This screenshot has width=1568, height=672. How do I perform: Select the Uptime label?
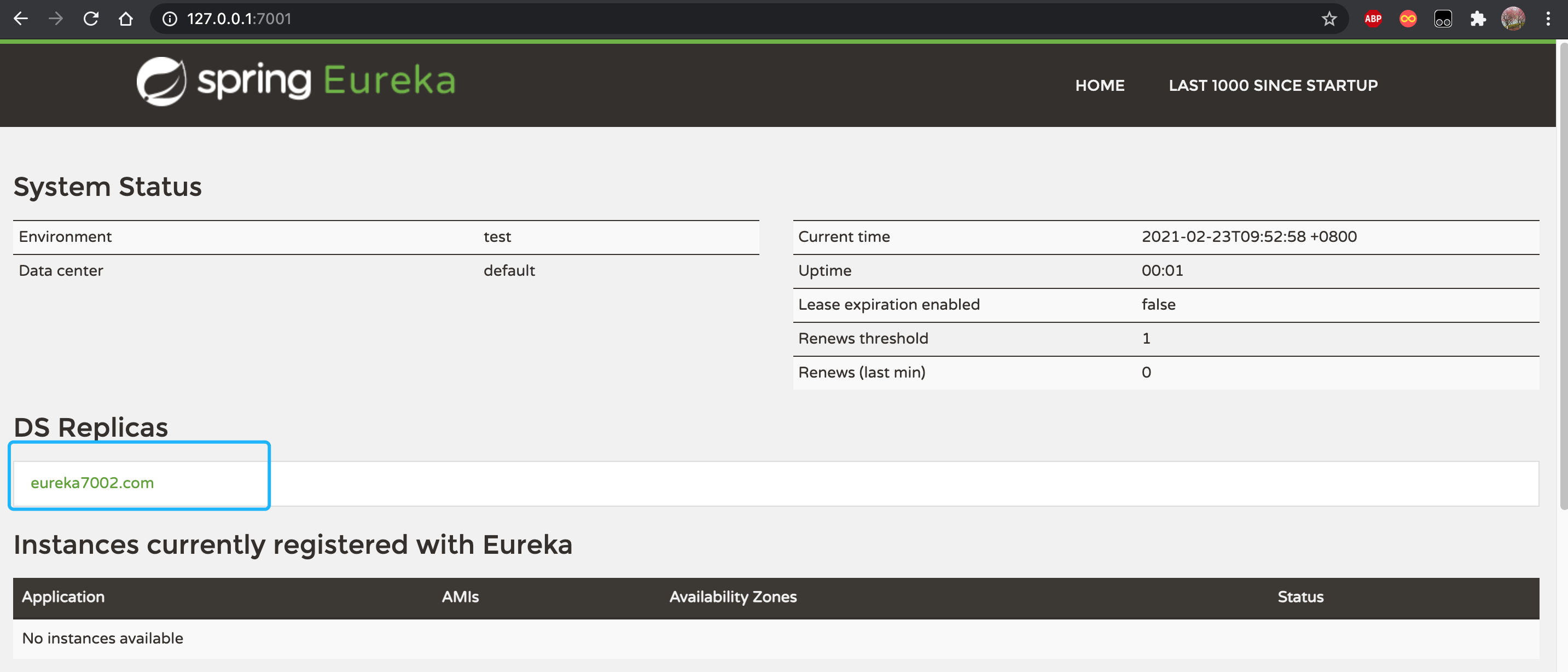pos(824,271)
